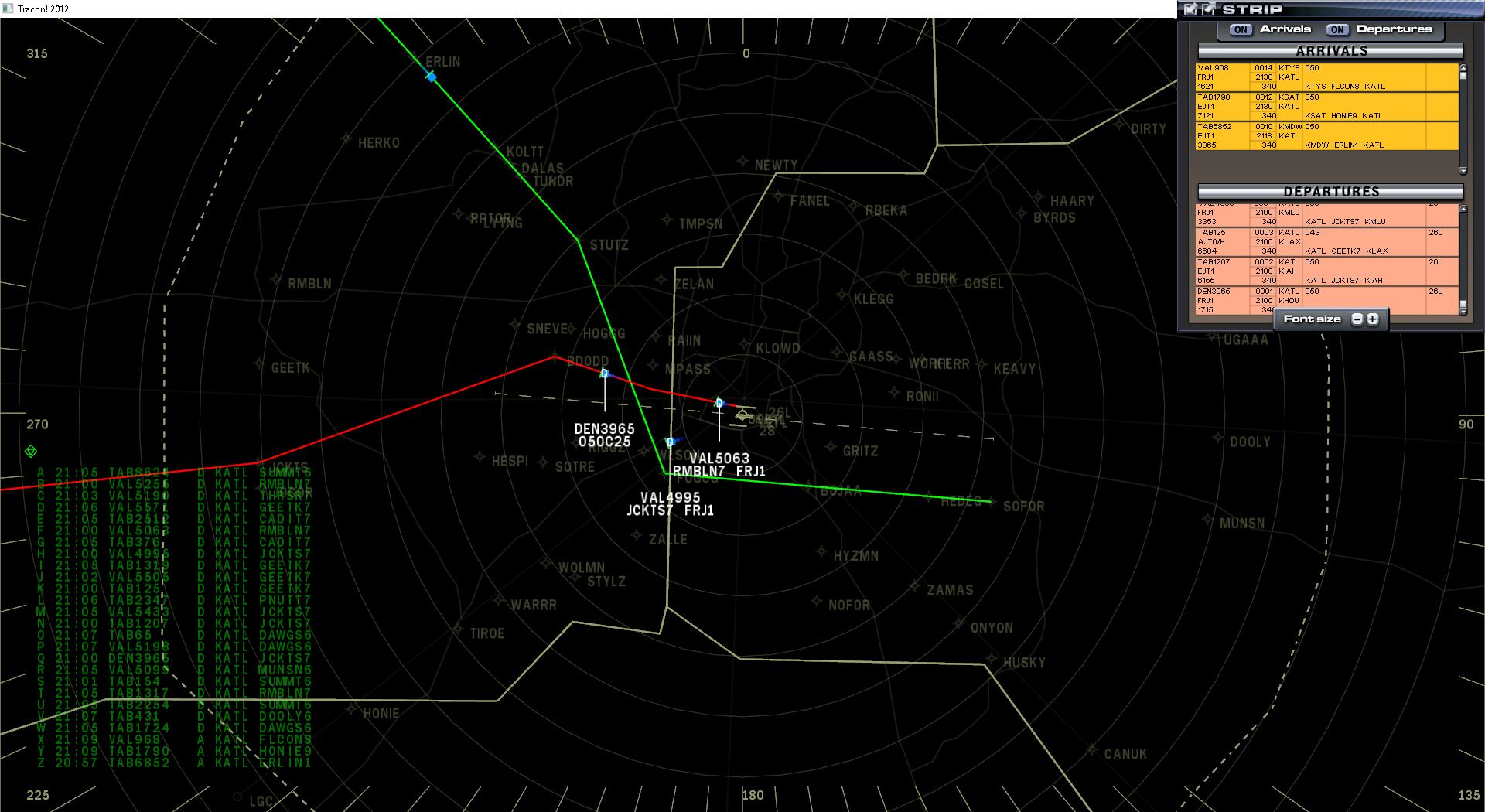Increase strip font size with plus button

1373,319
